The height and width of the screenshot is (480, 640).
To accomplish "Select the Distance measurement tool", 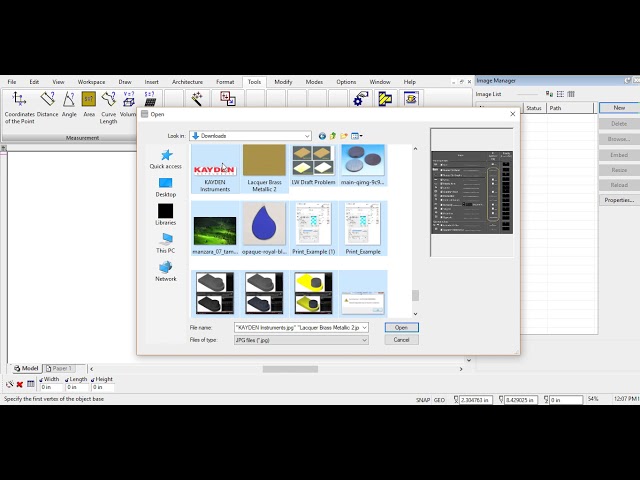I will click(x=47, y=105).
